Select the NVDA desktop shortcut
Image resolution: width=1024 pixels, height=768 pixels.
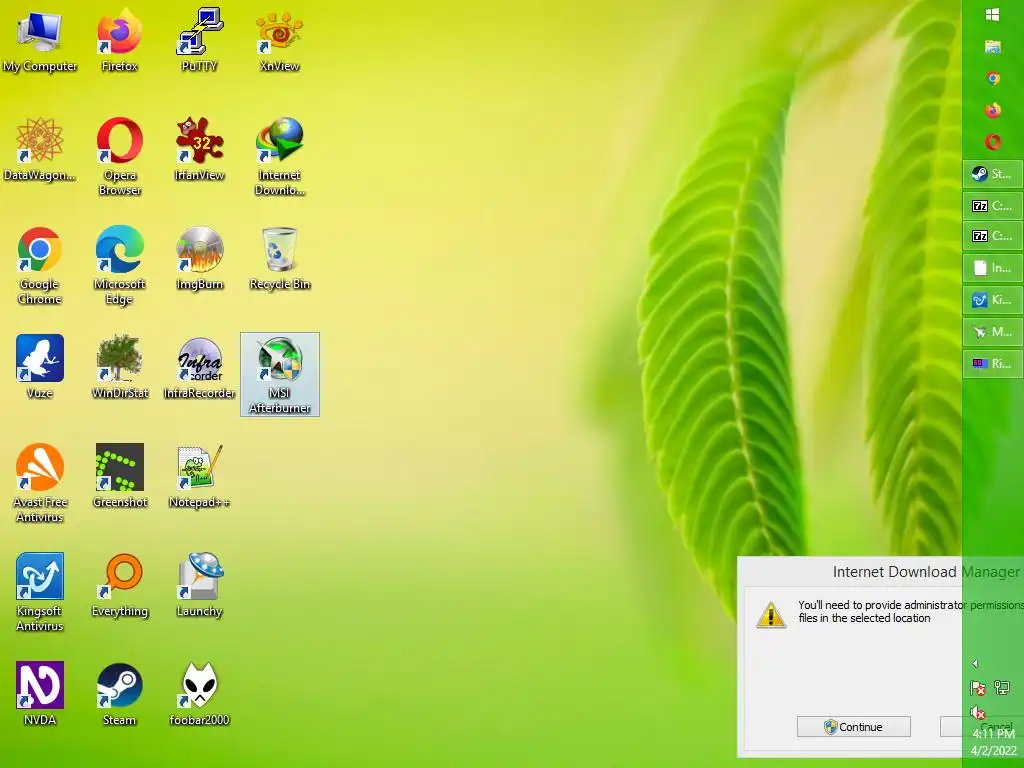tap(39, 694)
